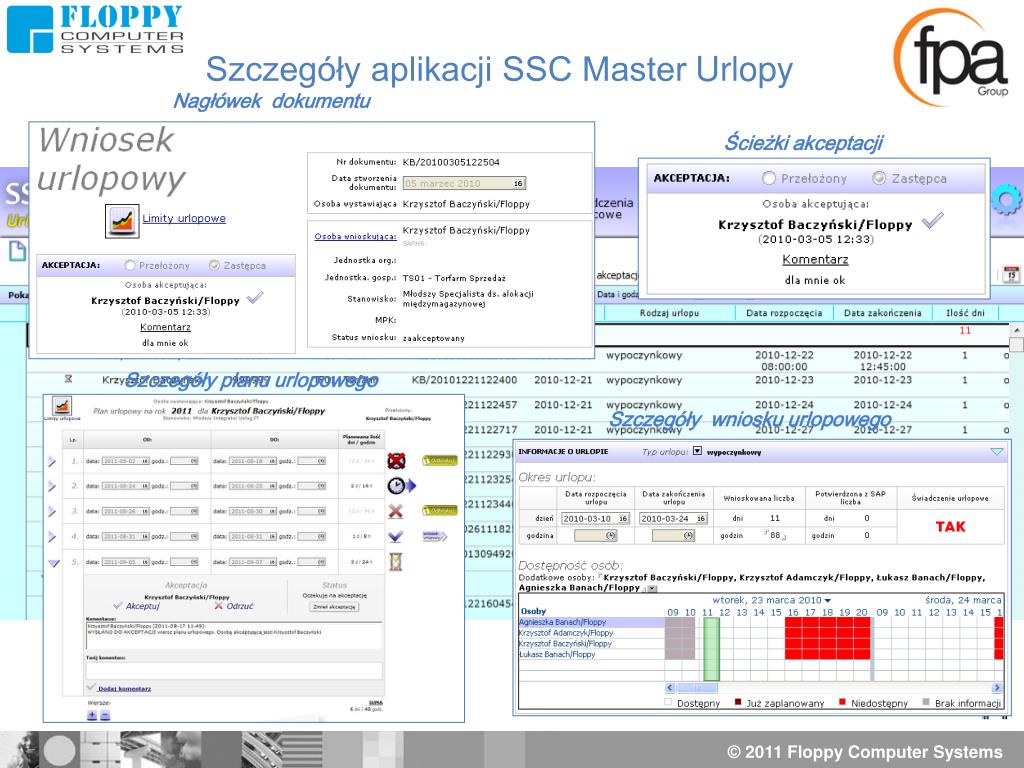
Task: Sort by Data rozpoczęcia column header
Action: 784,313
